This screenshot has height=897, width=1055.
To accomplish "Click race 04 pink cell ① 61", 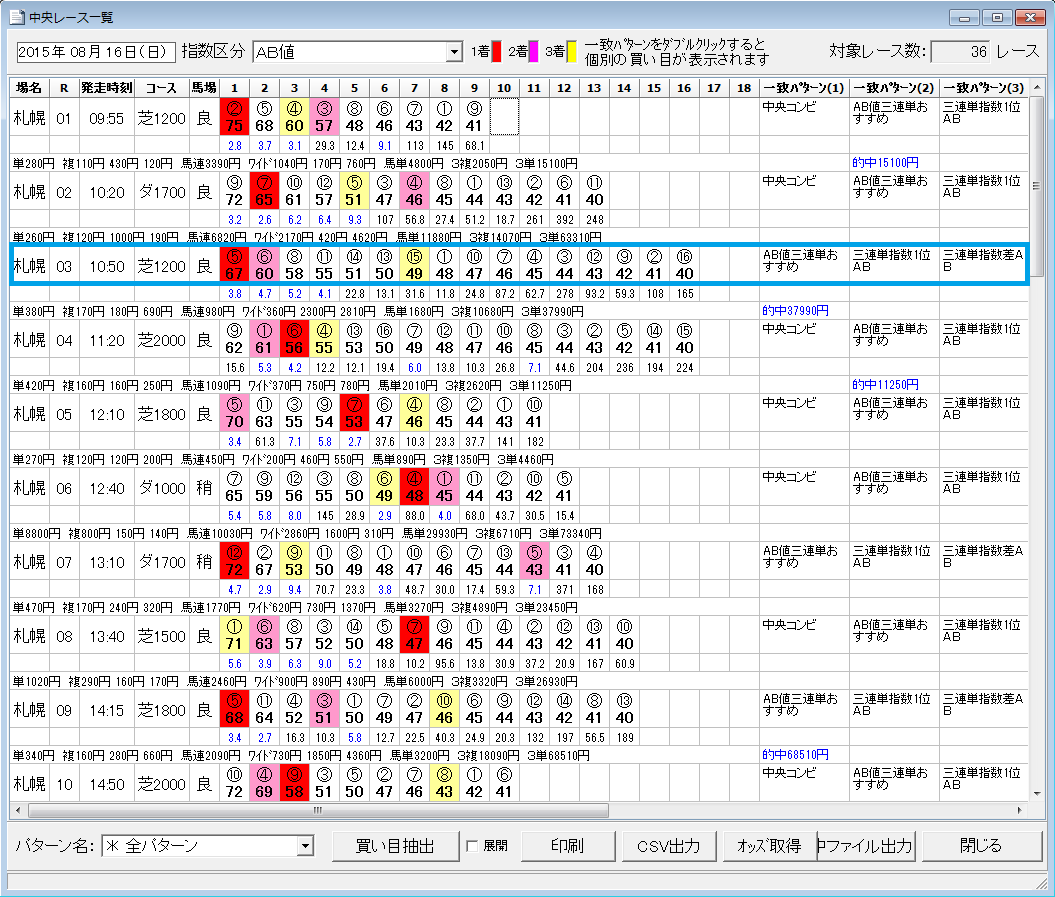I will [x=264, y=338].
